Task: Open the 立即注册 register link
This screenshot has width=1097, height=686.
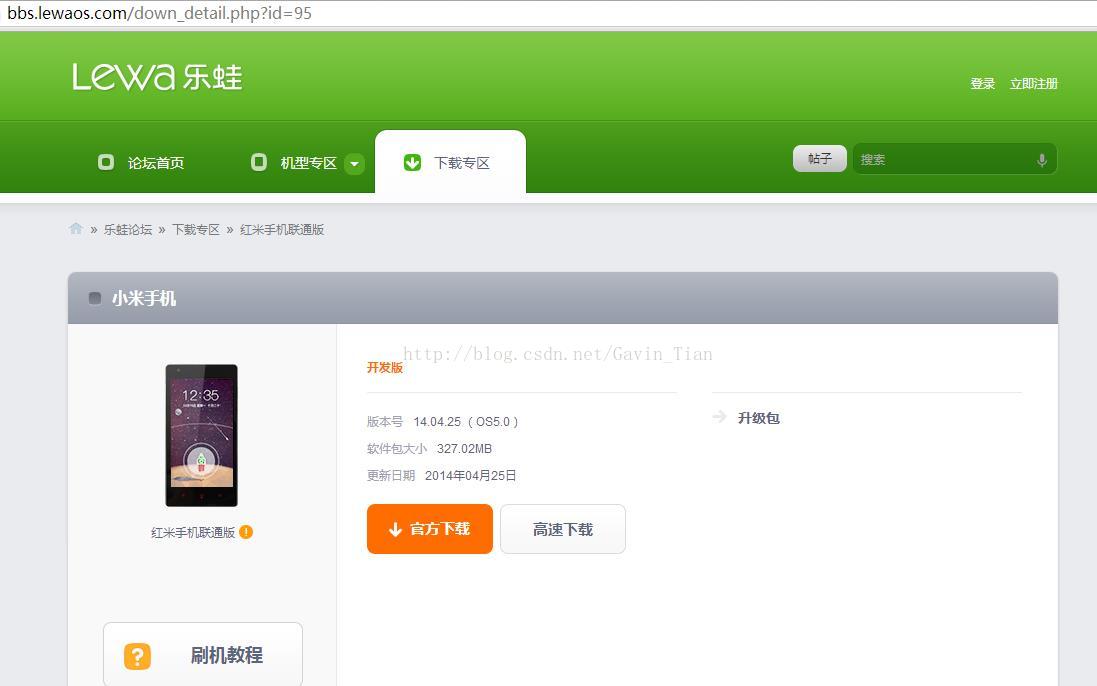Action: (1033, 84)
